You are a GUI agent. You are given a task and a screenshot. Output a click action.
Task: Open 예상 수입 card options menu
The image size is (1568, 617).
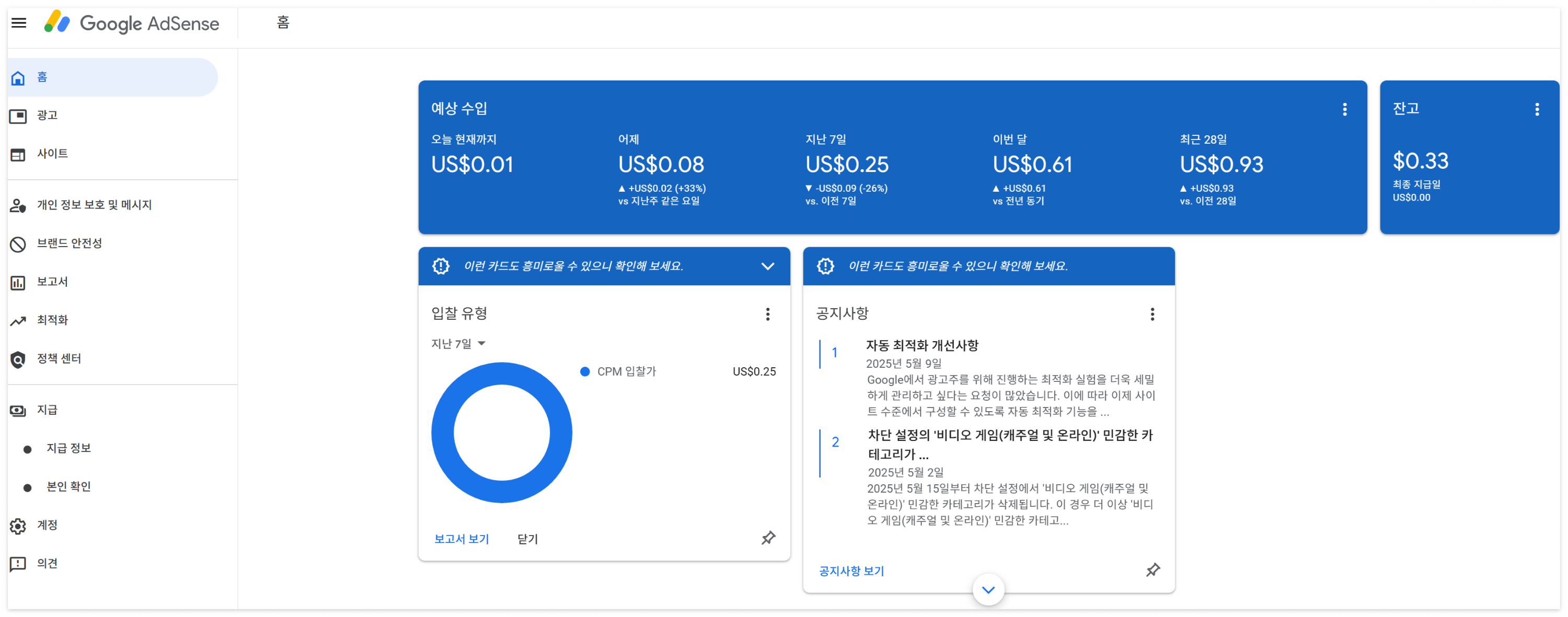(x=1345, y=110)
